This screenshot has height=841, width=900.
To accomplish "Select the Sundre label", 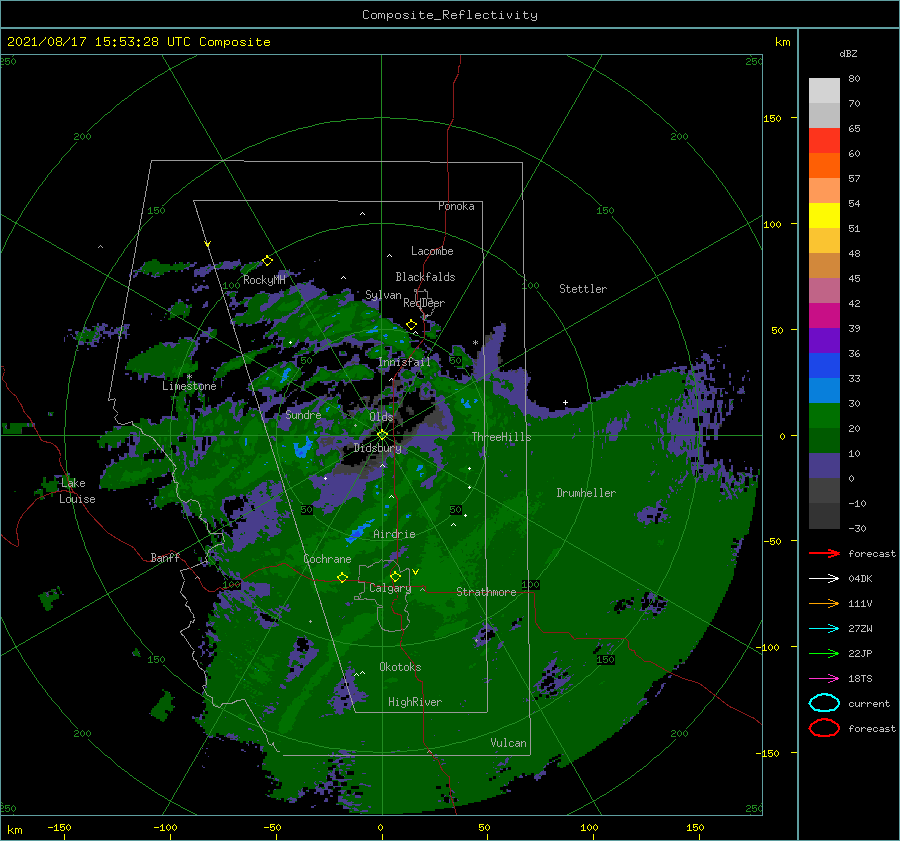I will point(303,415).
